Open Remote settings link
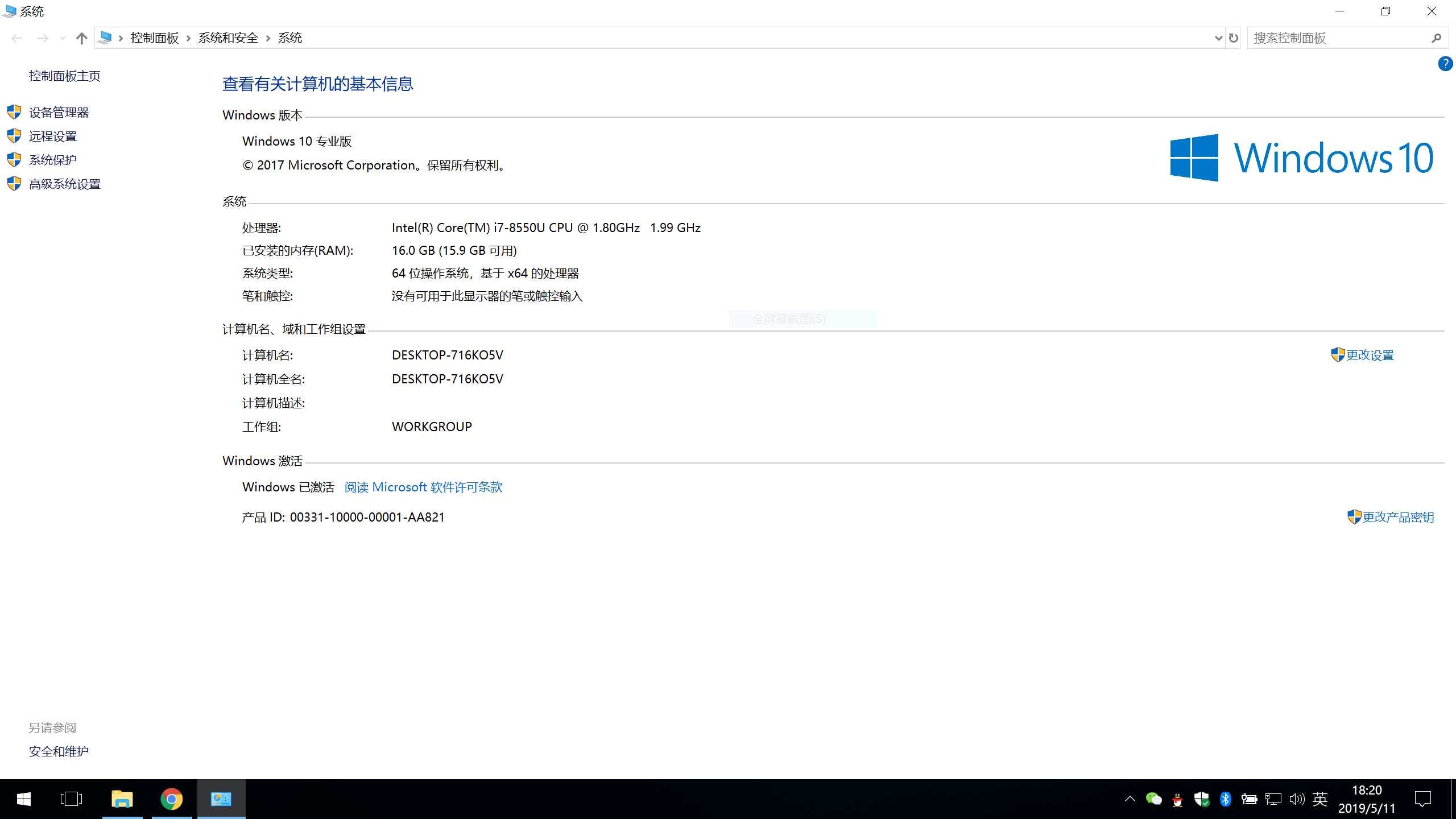This screenshot has height=819, width=1456. tap(53, 136)
